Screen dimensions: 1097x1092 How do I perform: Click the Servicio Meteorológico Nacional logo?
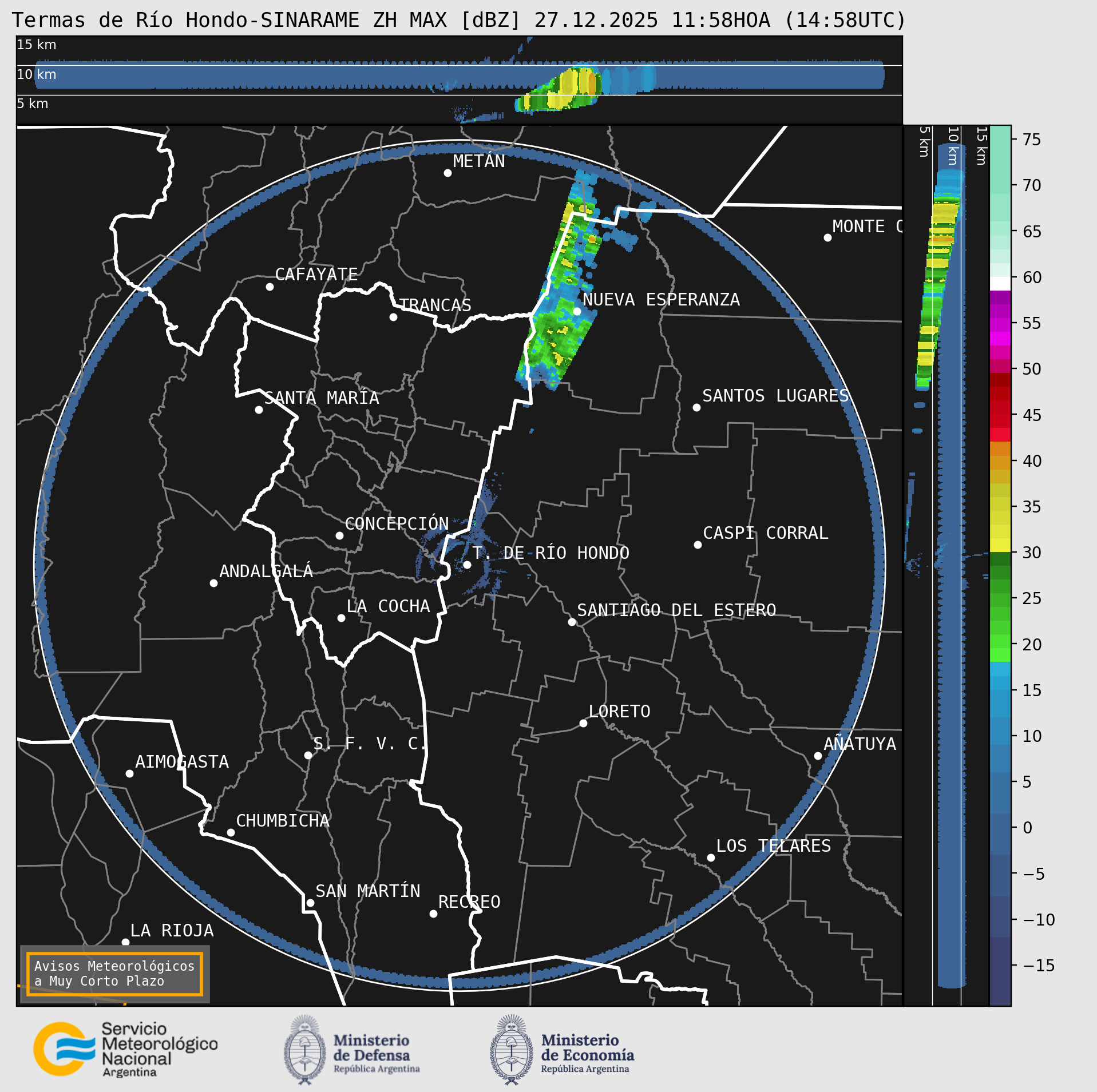[x=125, y=1049]
